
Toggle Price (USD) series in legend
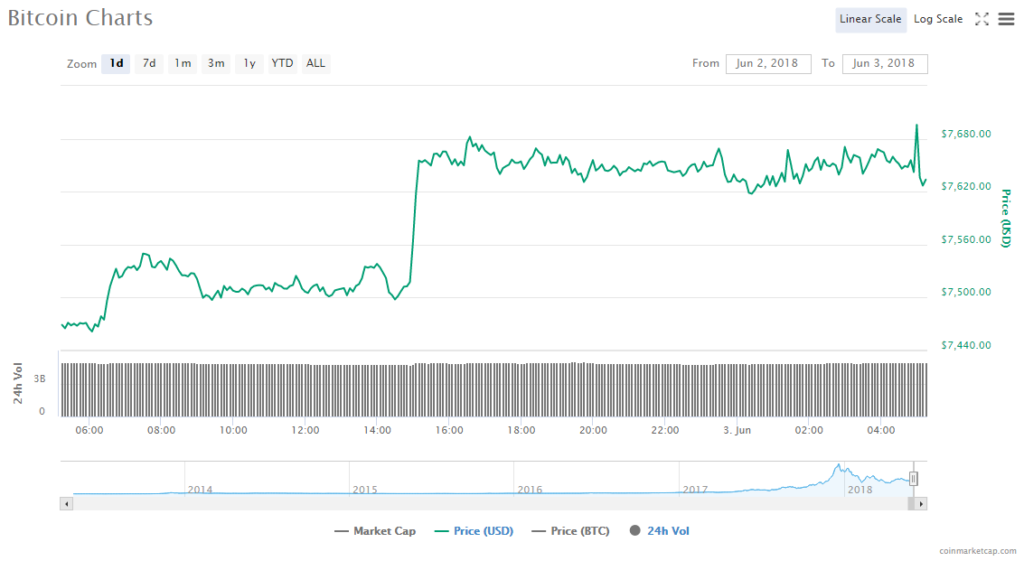click(474, 531)
